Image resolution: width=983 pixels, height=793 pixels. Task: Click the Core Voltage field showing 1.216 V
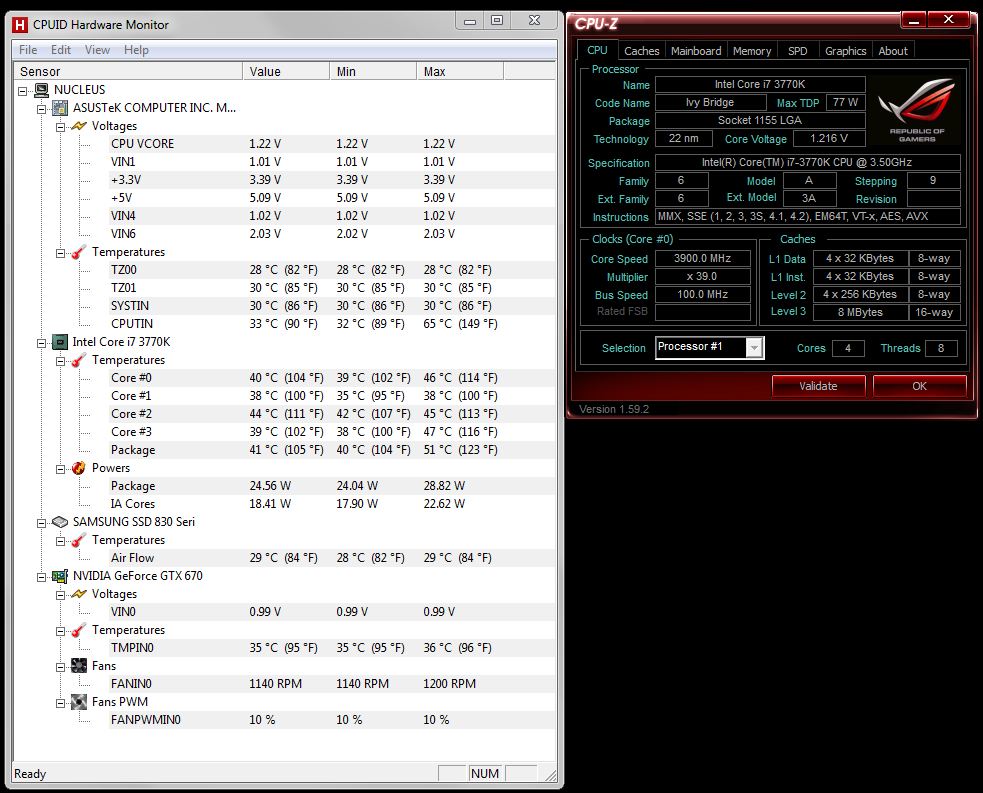pyautogui.click(x=829, y=139)
